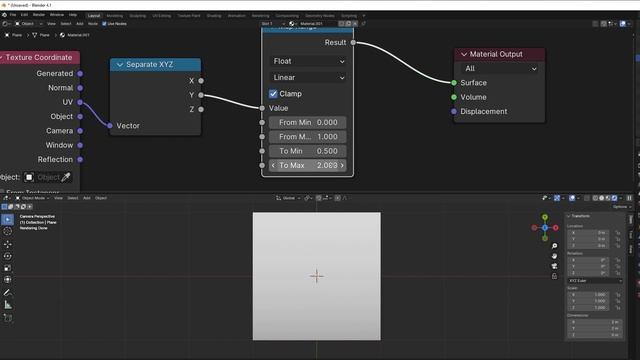
Task: Switch to the Modeling workspace tab
Action: pyautogui.click(x=115, y=16)
